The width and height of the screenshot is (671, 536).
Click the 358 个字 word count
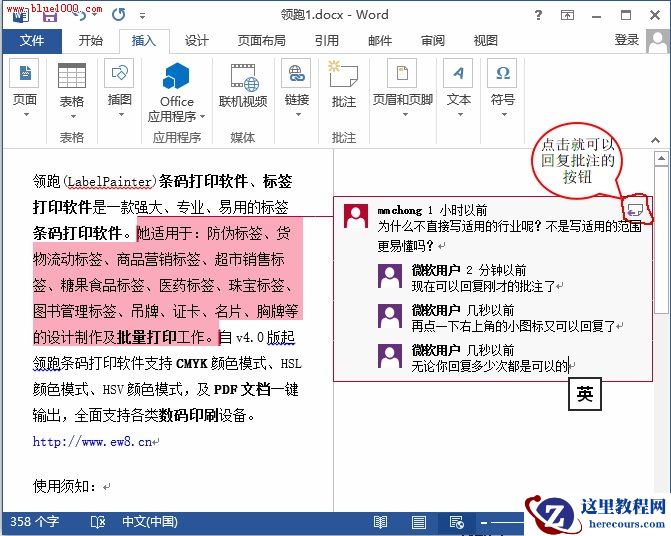[34, 522]
